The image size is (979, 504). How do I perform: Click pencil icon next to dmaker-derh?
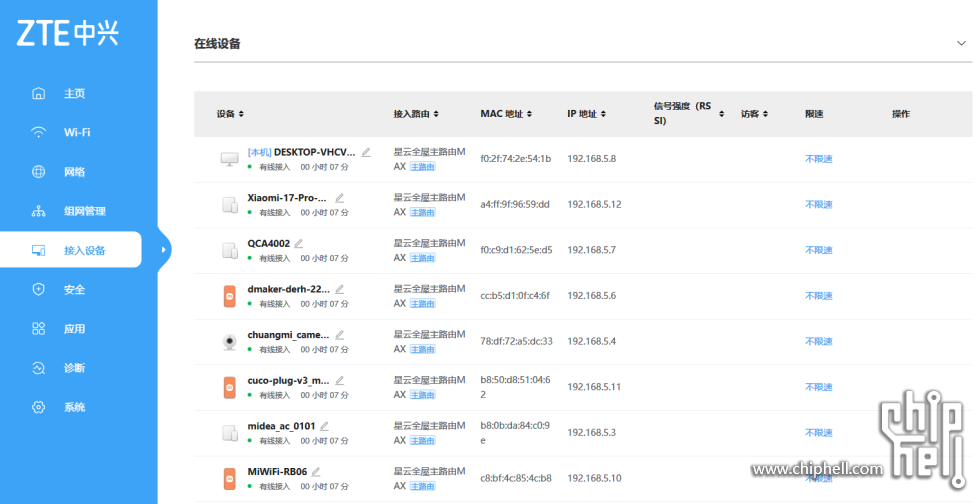pyautogui.click(x=340, y=289)
